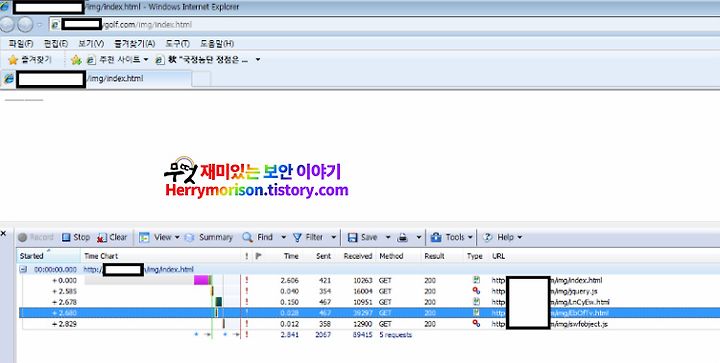This screenshot has height=363, width=720.
Task: Click the Record button in HttpWatch toolbar
Action: click(x=36, y=237)
